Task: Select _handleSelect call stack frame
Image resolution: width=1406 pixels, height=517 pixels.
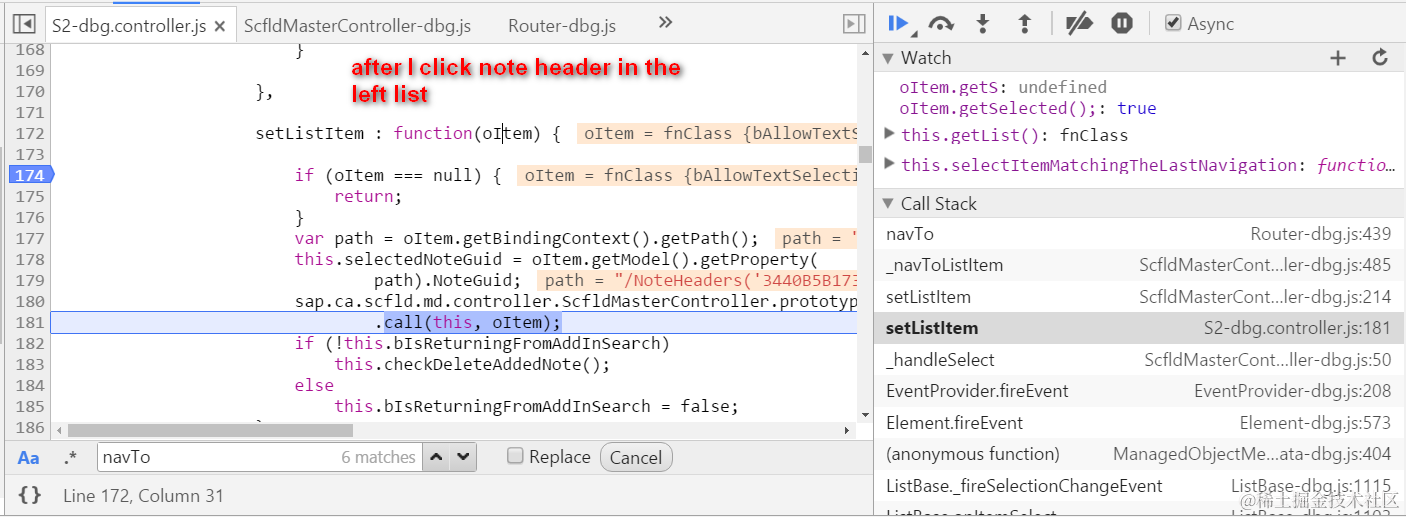Action: click(1140, 360)
